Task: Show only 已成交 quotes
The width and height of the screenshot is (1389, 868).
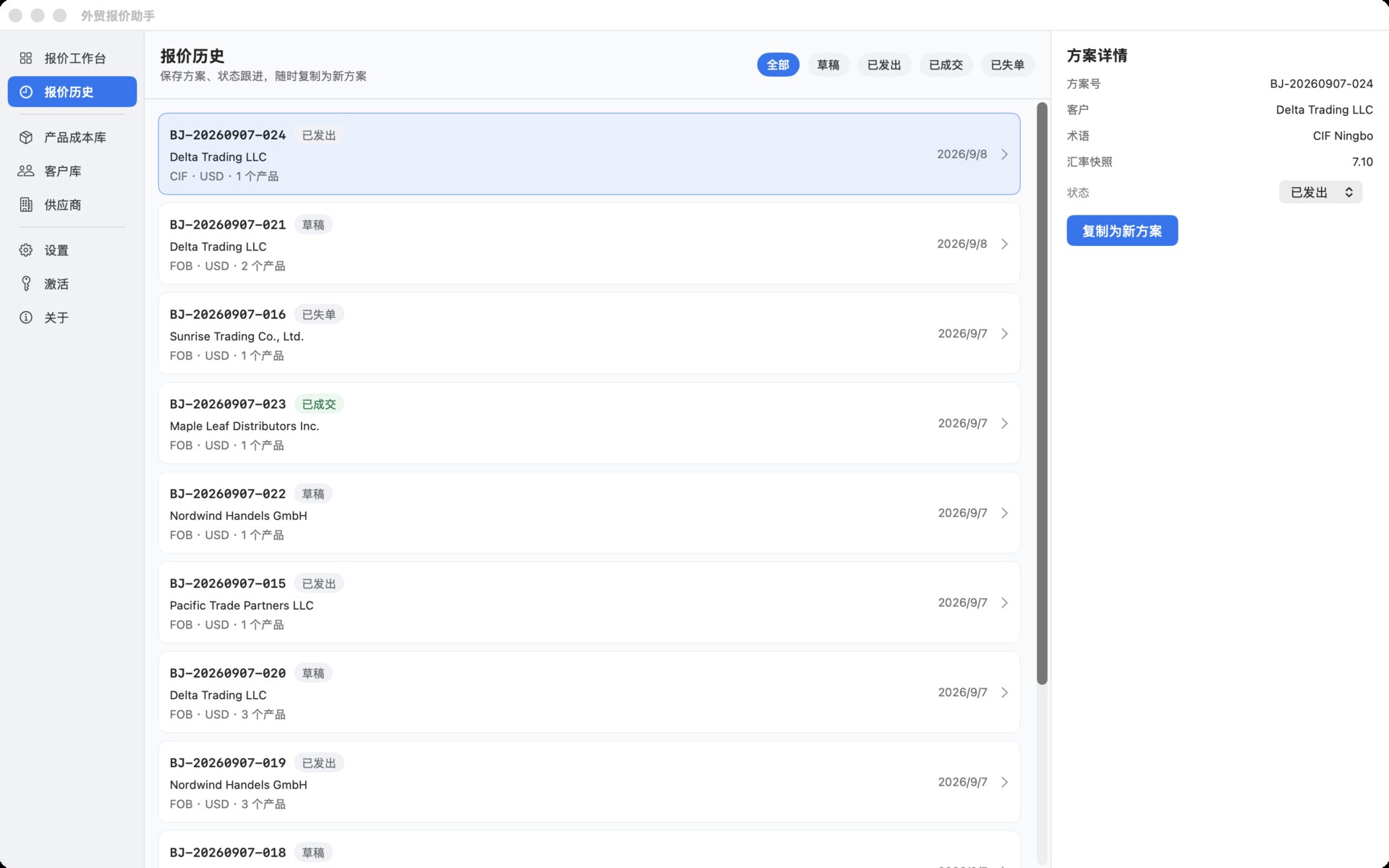Action: [x=946, y=65]
